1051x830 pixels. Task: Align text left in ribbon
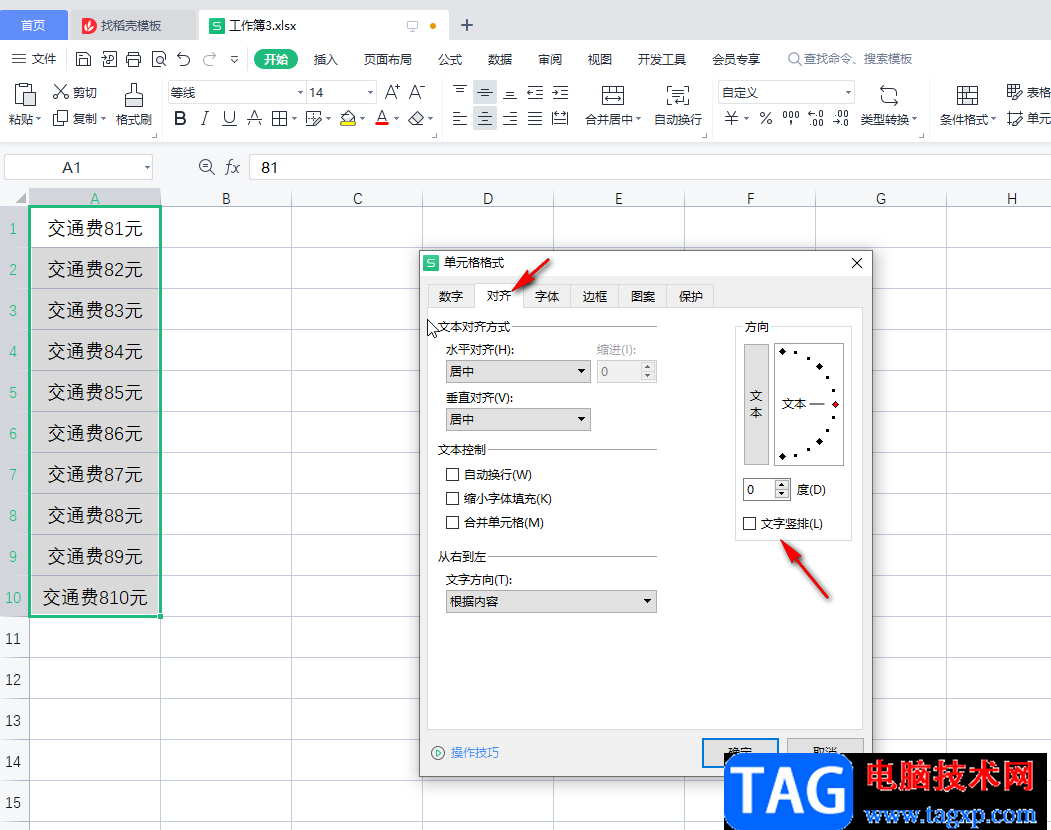click(x=460, y=119)
